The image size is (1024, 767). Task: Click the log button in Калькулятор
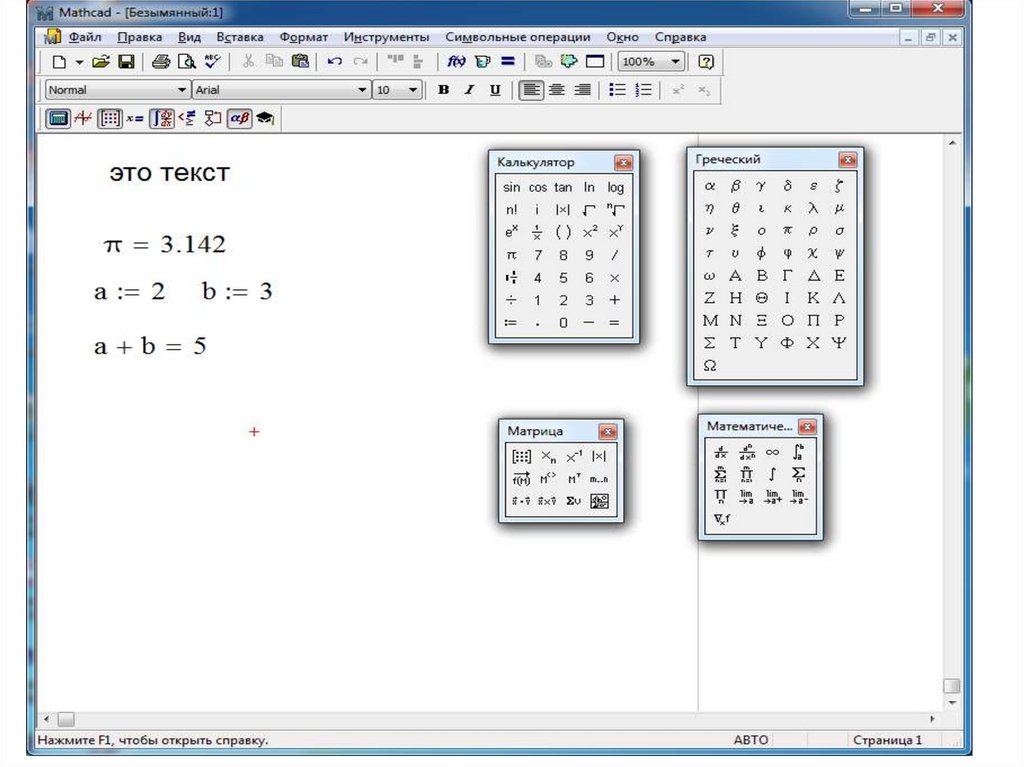click(x=615, y=188)
